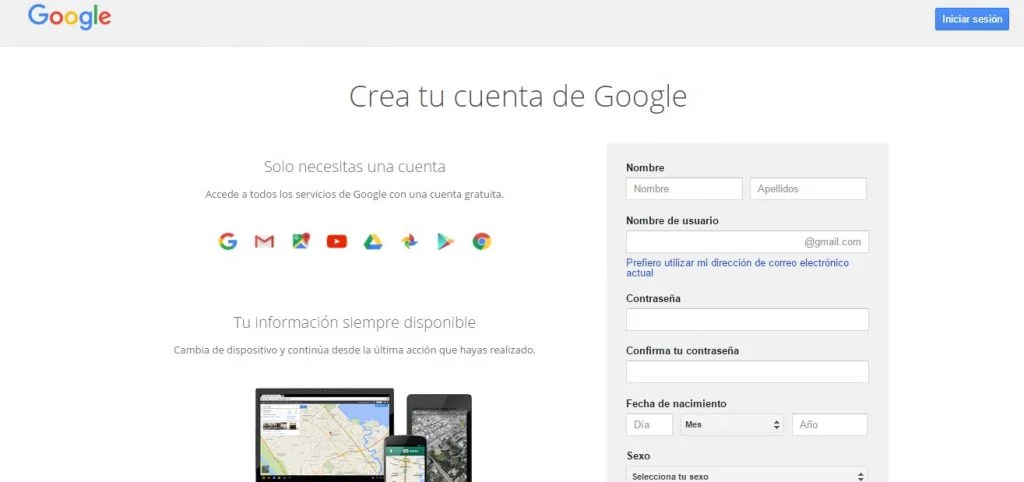Click the Confirma tu contraseña field
Screen dimensions: 1024x482
click(747, 372)
